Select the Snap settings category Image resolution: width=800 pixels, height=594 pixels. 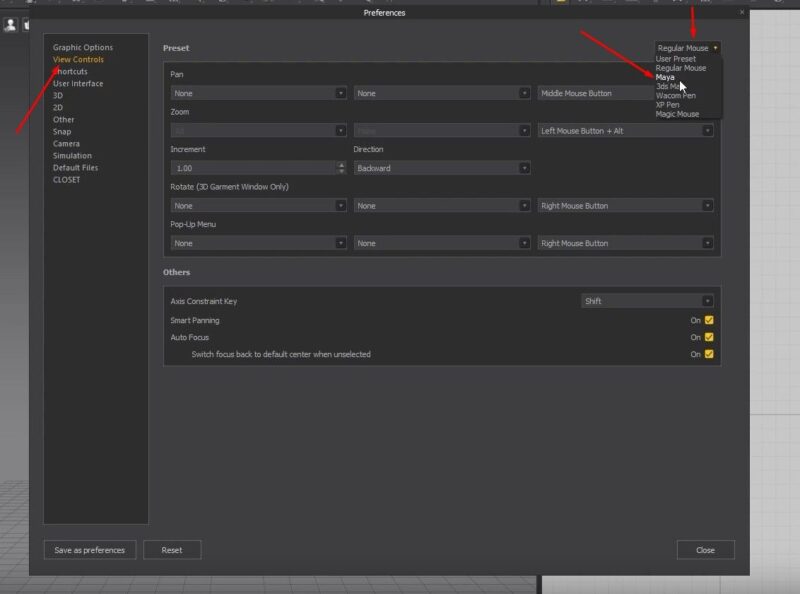click(x=62, y=131)
